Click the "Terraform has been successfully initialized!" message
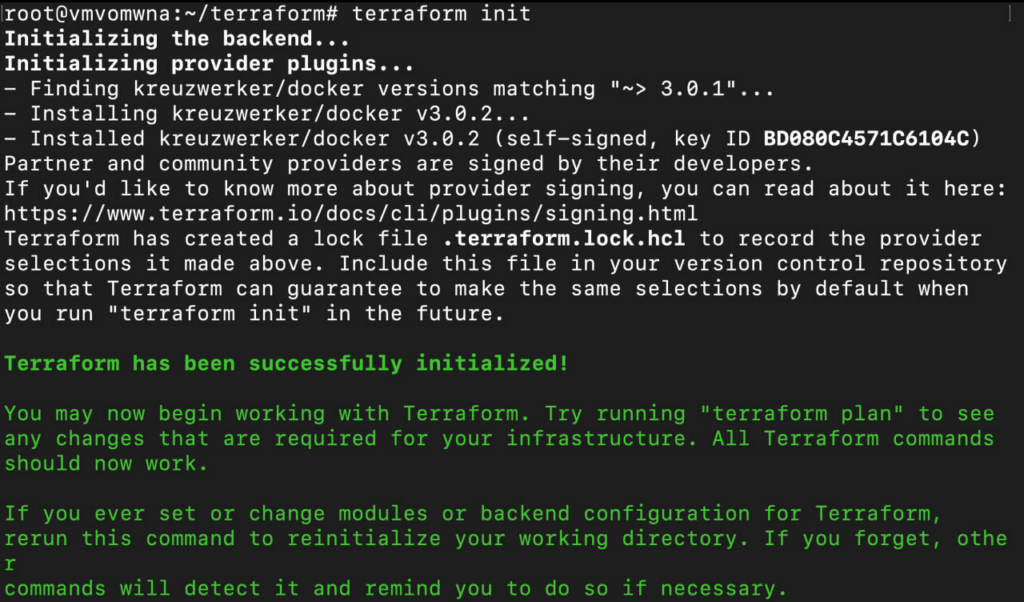This screenshot has width=1024, height=602. coord(286,363)
